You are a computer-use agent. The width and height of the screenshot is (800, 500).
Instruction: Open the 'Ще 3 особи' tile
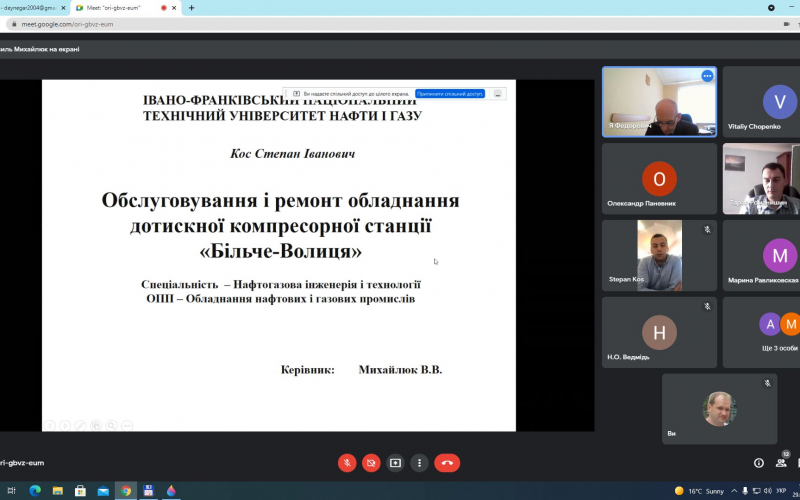point(761,333)
